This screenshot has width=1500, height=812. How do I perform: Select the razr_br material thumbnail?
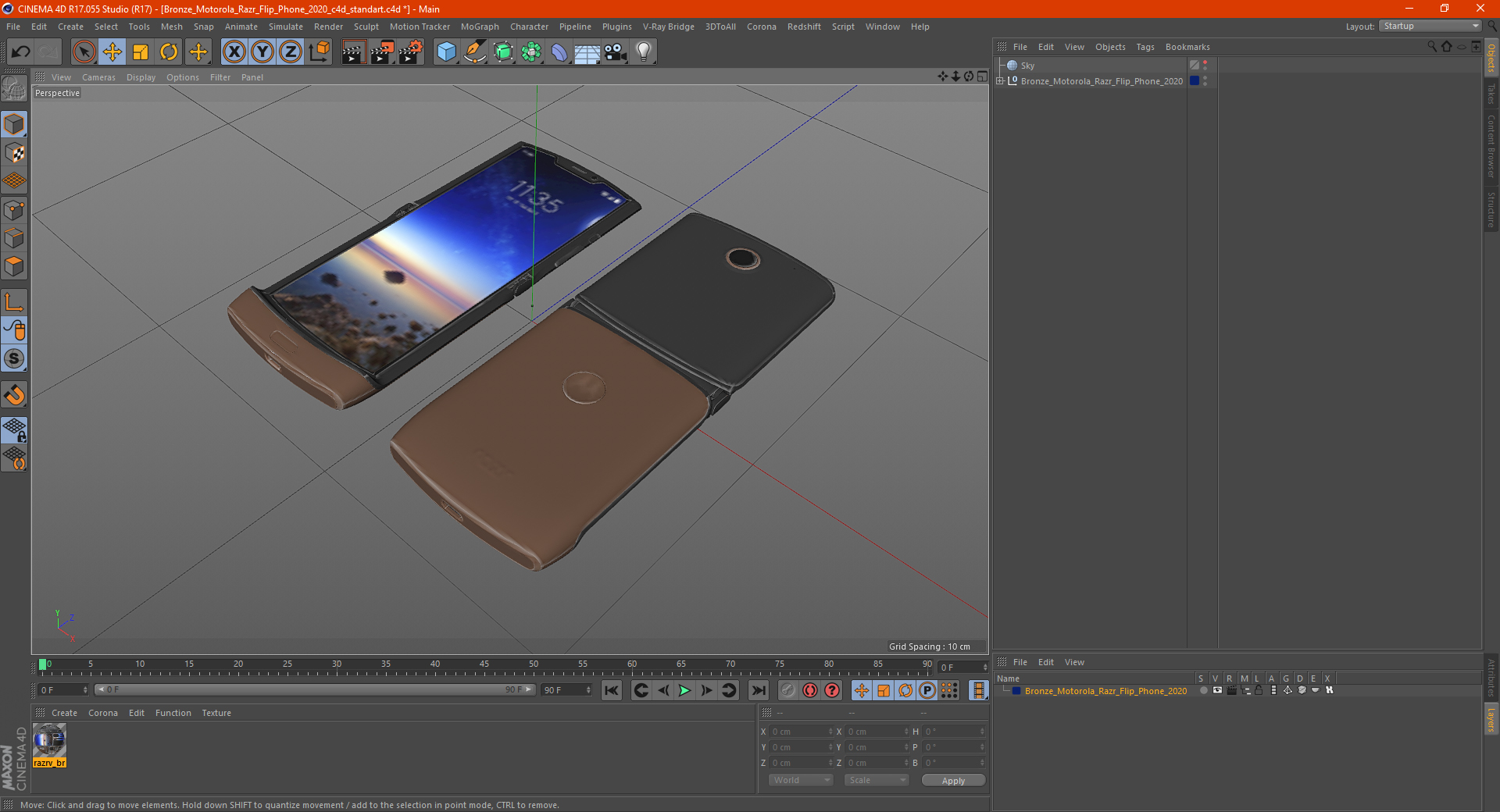click(x=49, y=745)
